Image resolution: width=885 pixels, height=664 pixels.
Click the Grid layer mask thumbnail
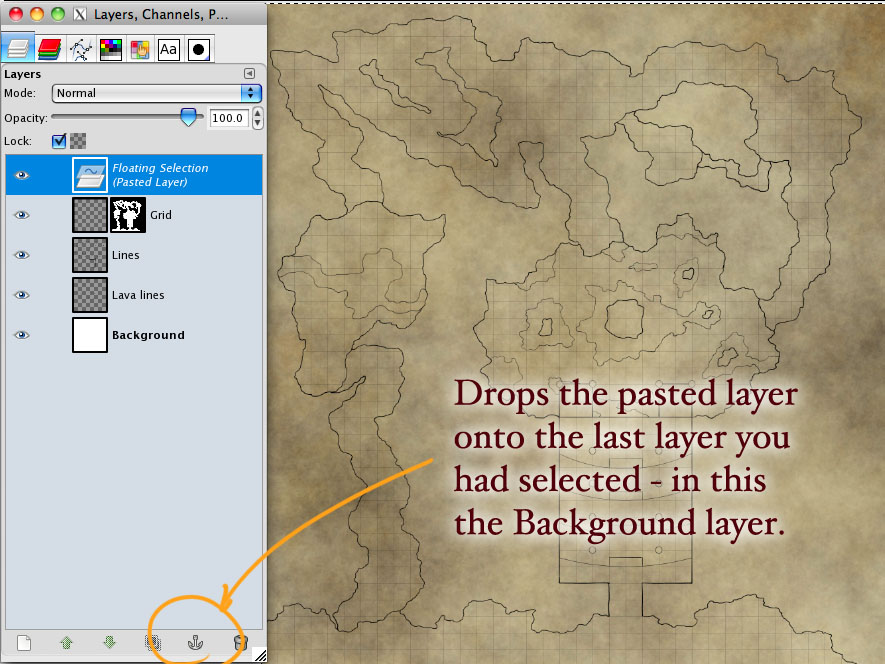128,215
